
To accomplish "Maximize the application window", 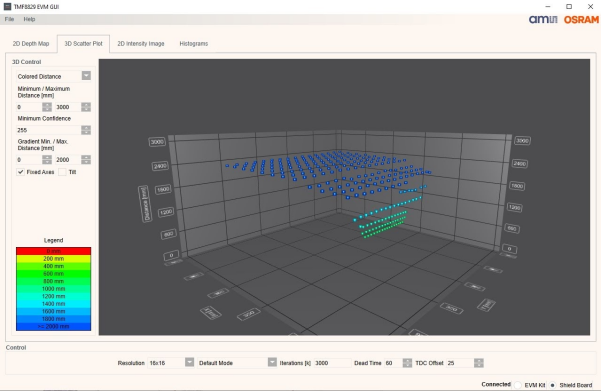I will coord(569,7).
